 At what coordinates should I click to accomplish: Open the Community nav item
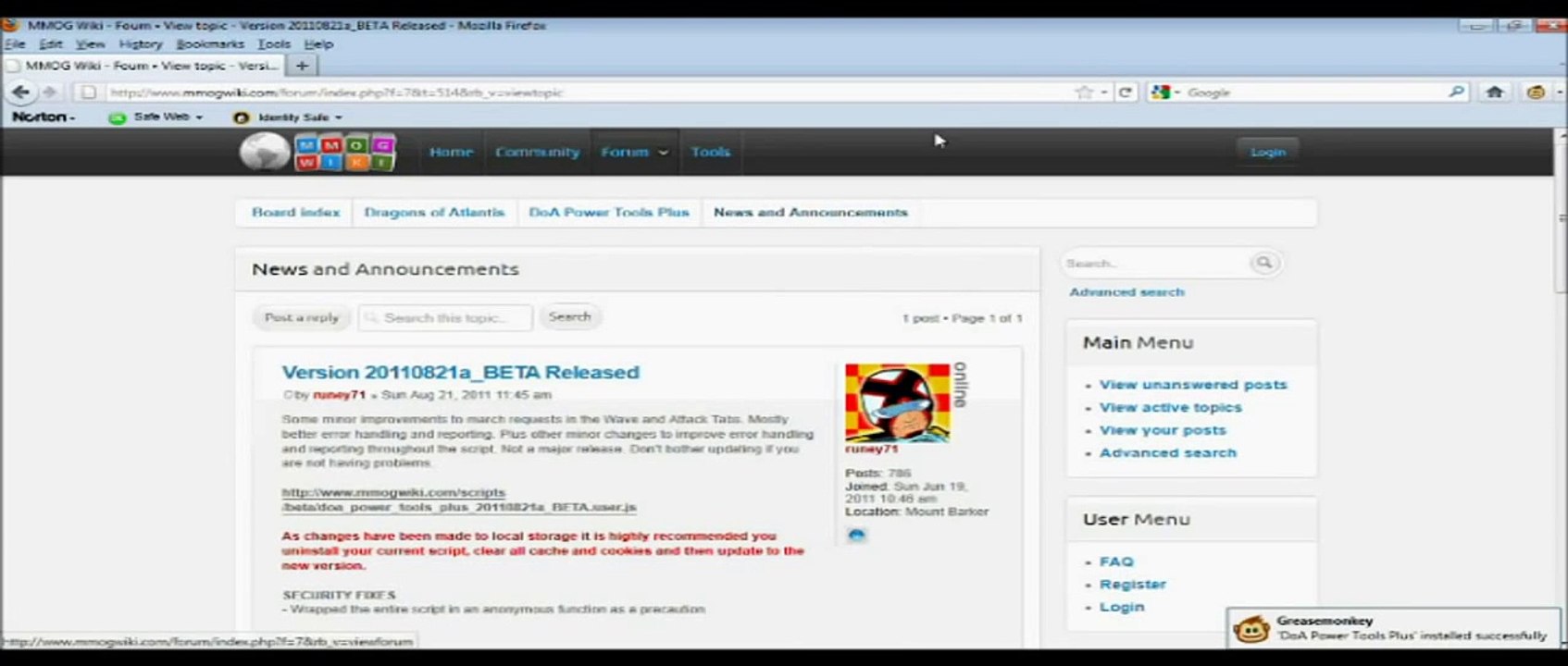537,153
